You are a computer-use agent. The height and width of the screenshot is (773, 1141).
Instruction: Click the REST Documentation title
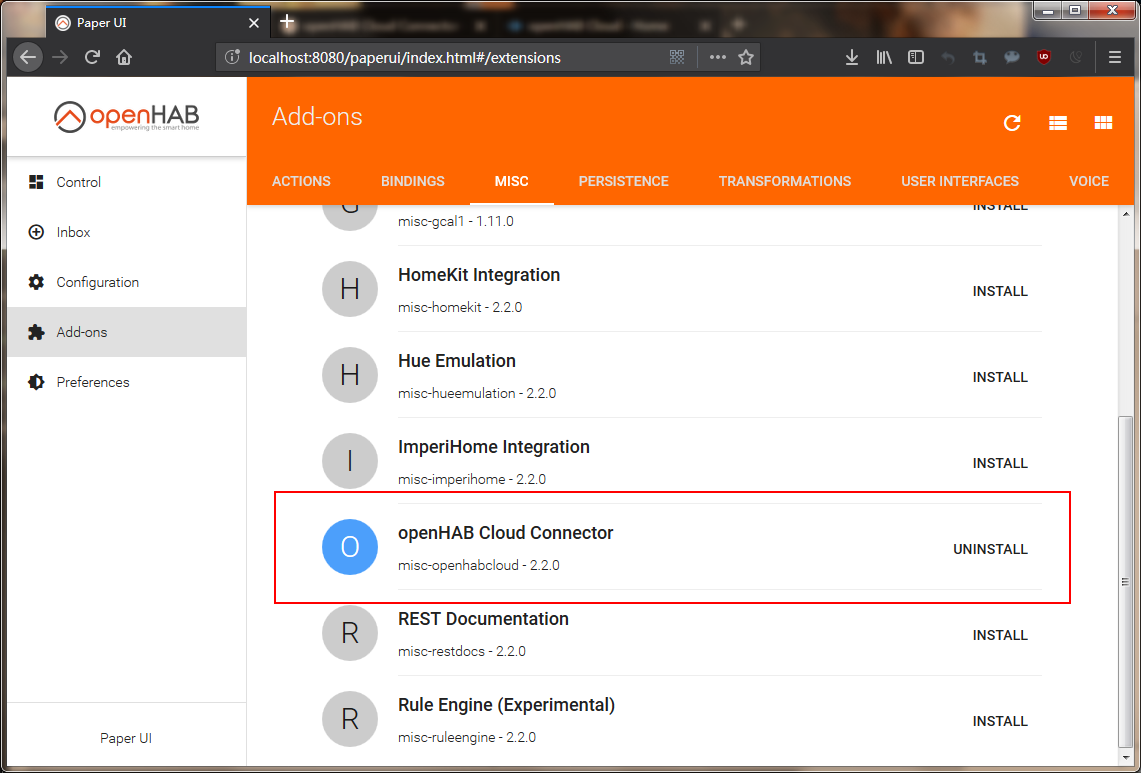click(x=483, y=619)
